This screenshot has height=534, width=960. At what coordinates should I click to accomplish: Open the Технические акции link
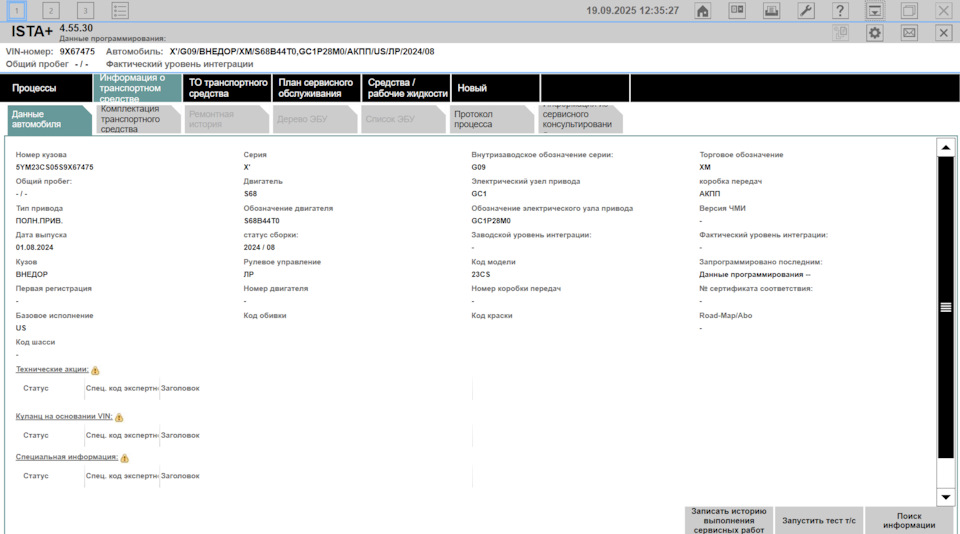pos(52,369)
